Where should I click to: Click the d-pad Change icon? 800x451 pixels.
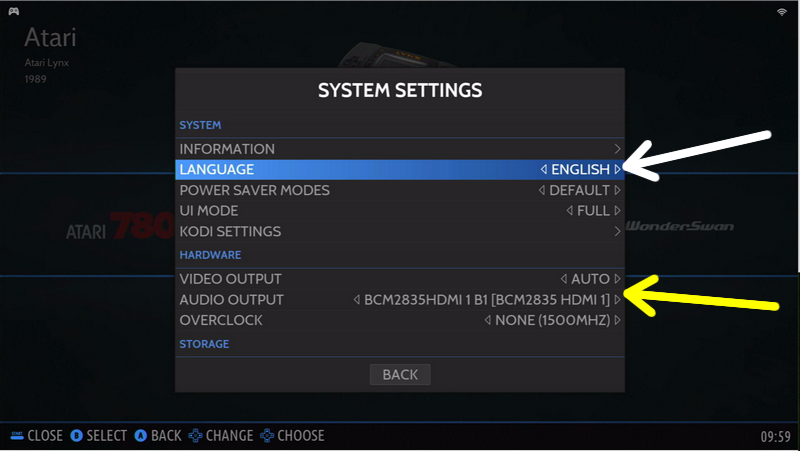click(x=195, y=436)
